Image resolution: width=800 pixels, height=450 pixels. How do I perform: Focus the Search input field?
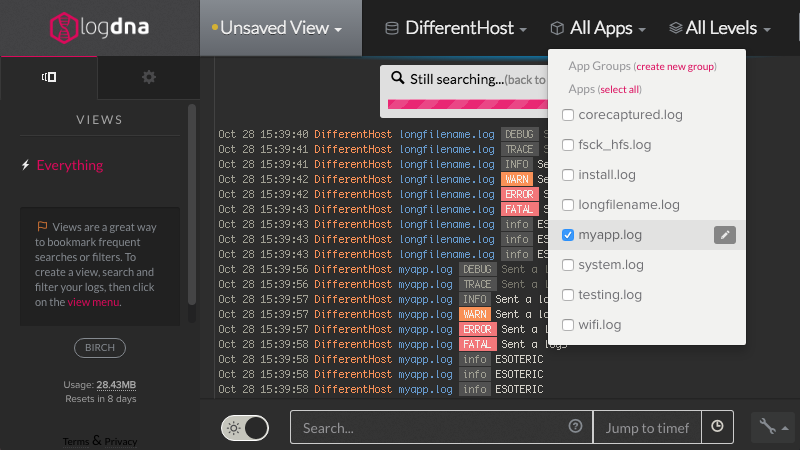tap(441, 427)
